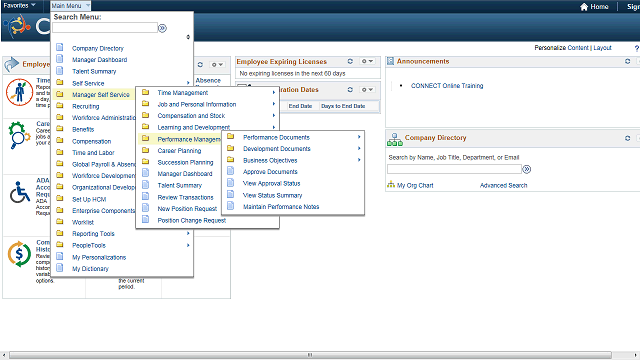Click the horizontal scrollbar at the bottom
Viewport: 640px width, 360px height.
[x=310, y=355]
